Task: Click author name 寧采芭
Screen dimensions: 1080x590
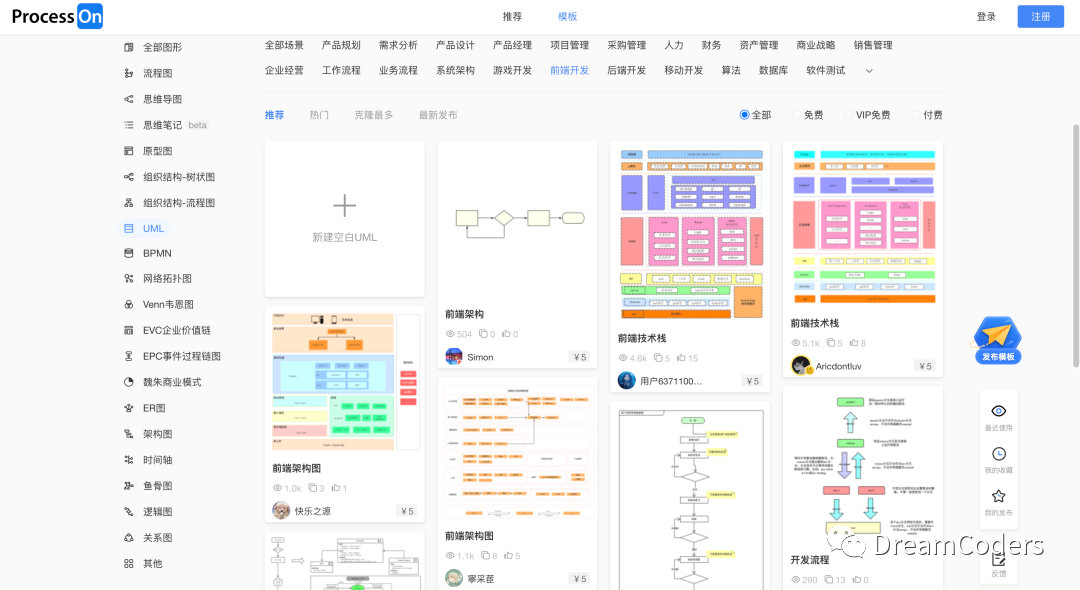Action: coord(481,579)
